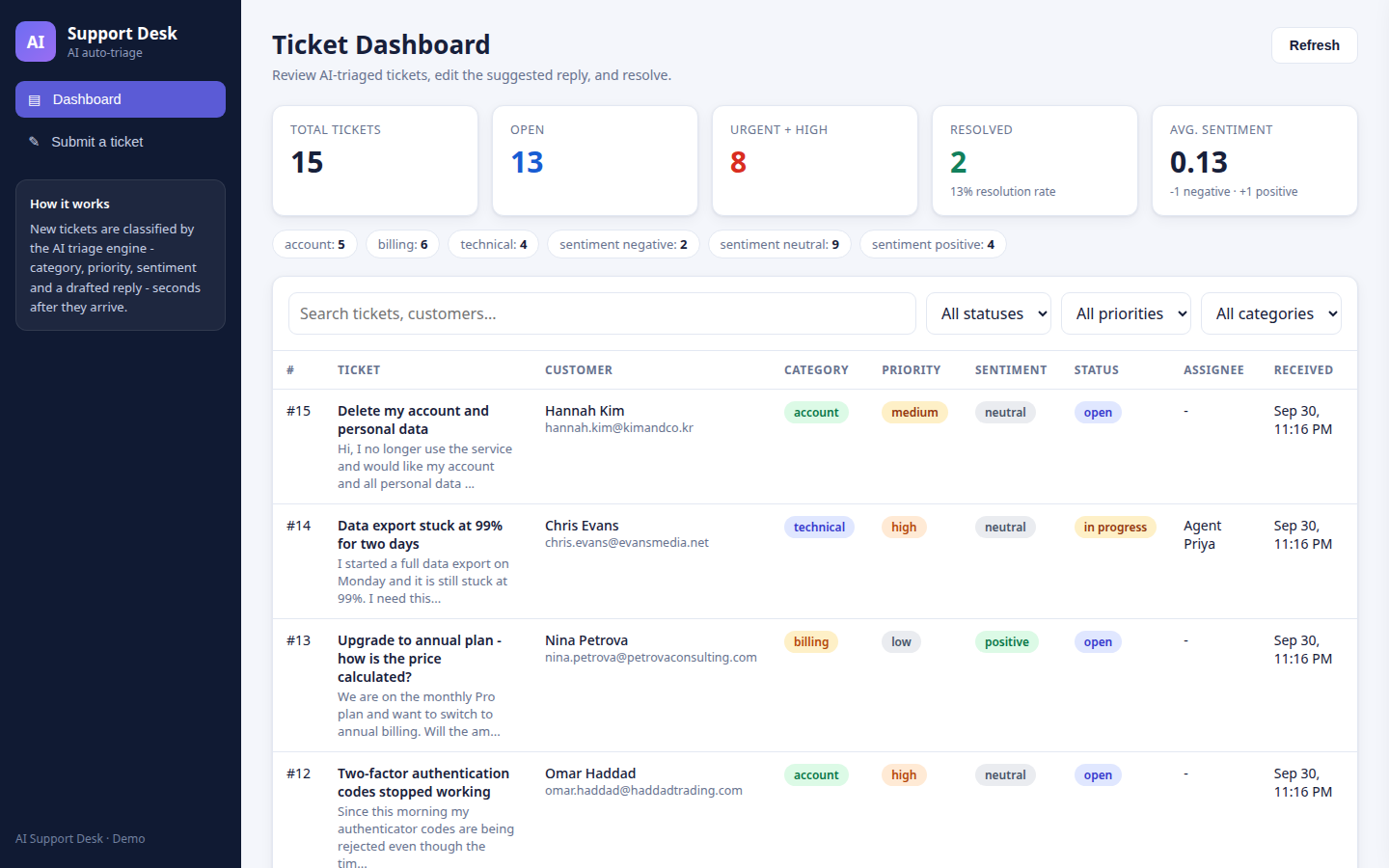Click email omar.haddad@haddadtrading.com
This screenshot has width=1389, height=868.
643,790
